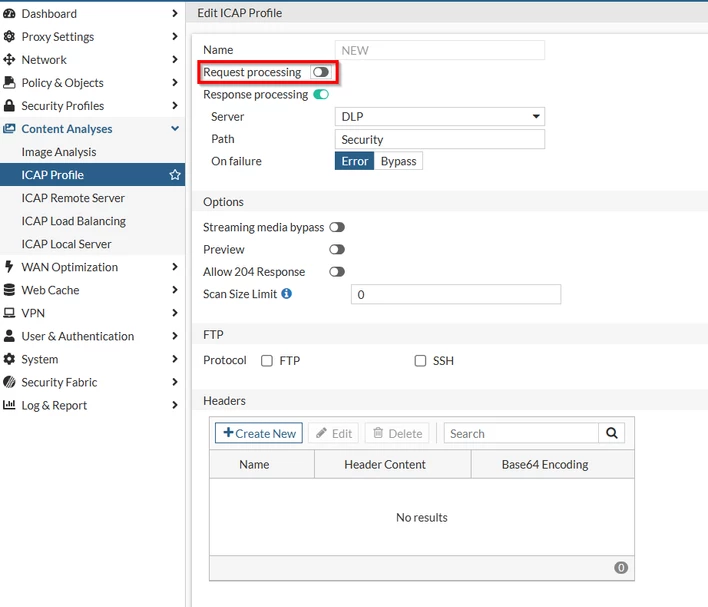Toggle Request processing switch

pyautogui.click(x=321, y=72)
